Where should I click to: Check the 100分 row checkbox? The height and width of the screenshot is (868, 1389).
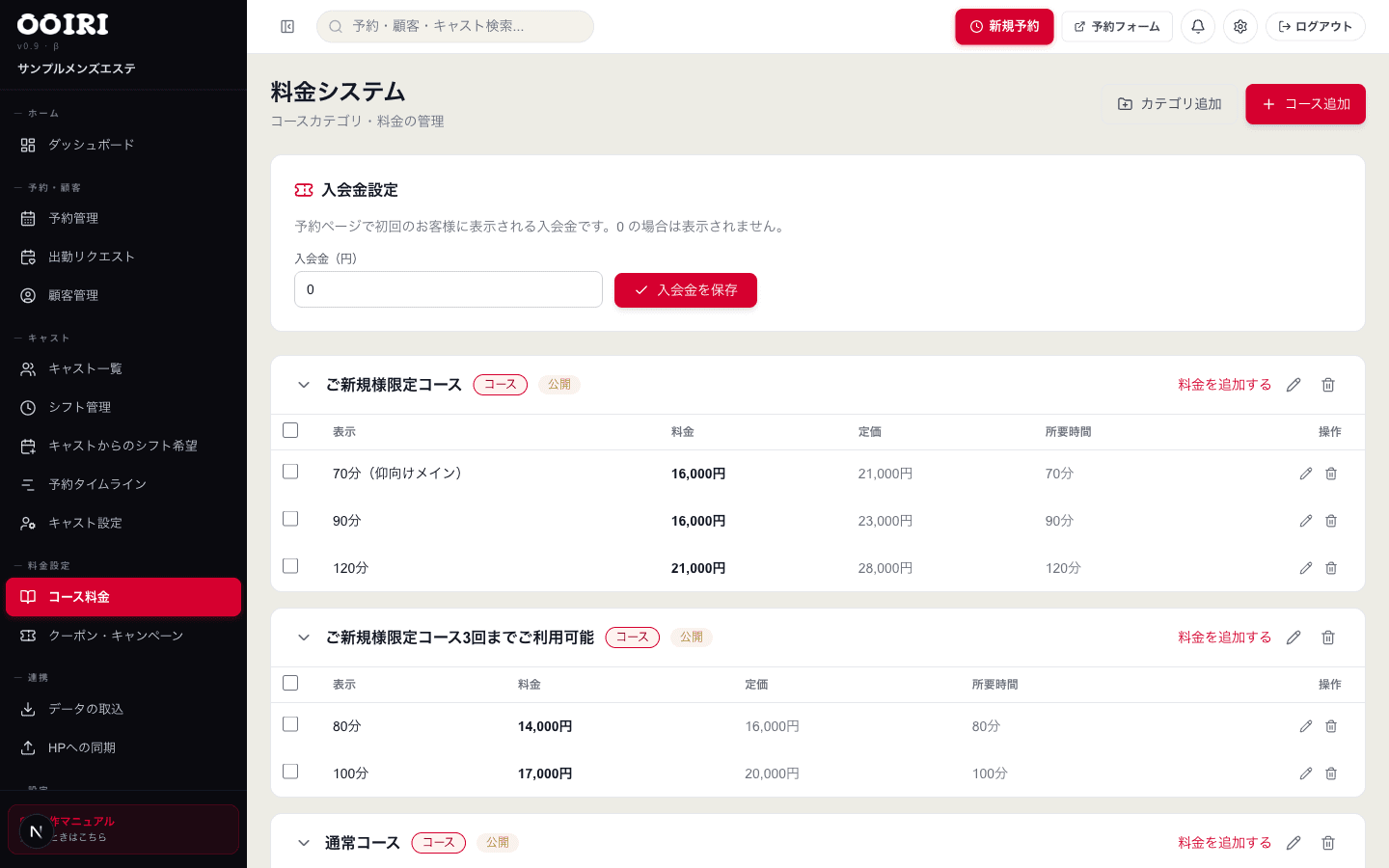(290, 772)
